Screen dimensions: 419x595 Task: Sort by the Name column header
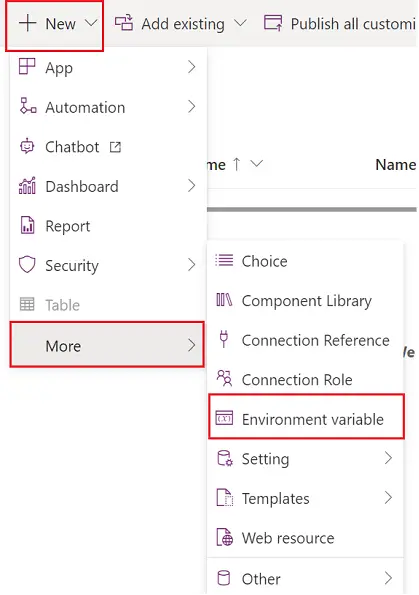coord(395,165)
